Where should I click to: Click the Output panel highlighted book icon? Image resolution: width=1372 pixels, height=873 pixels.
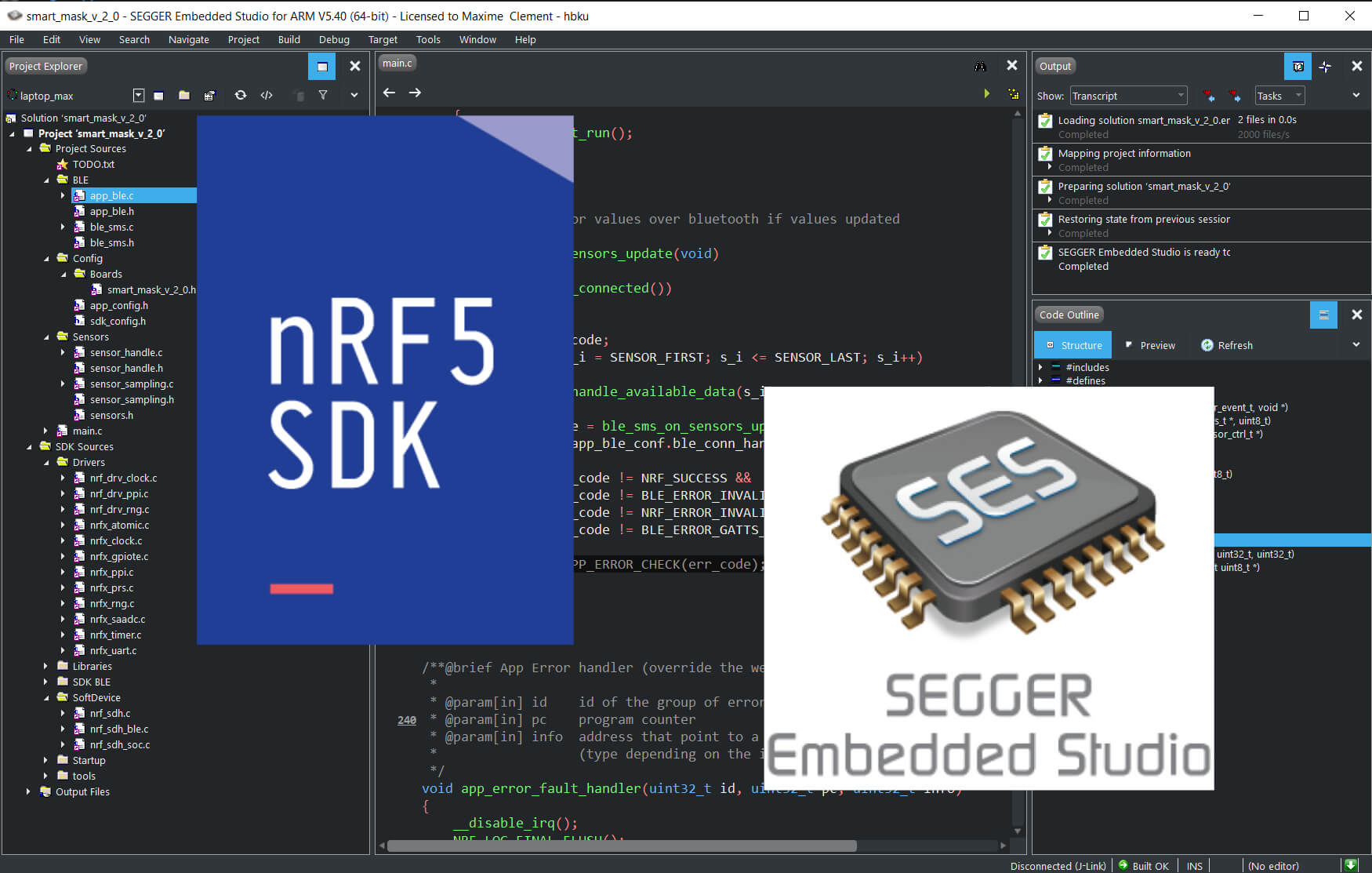pyautogui.click(x=1298, y=67)
